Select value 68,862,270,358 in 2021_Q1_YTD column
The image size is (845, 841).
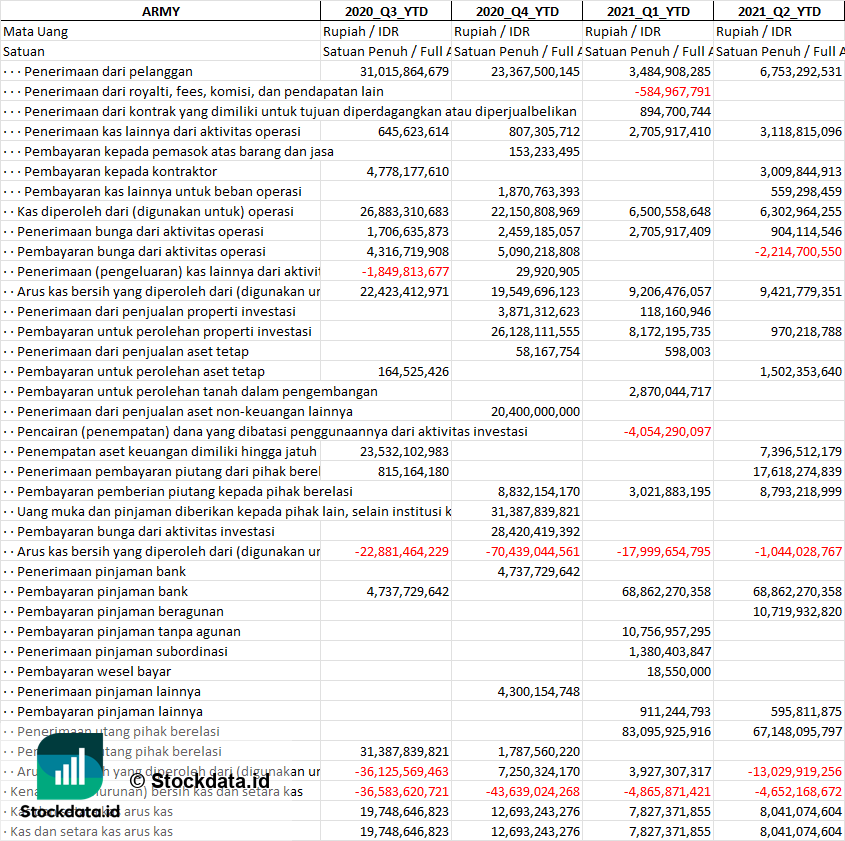[x=666, y=592]
